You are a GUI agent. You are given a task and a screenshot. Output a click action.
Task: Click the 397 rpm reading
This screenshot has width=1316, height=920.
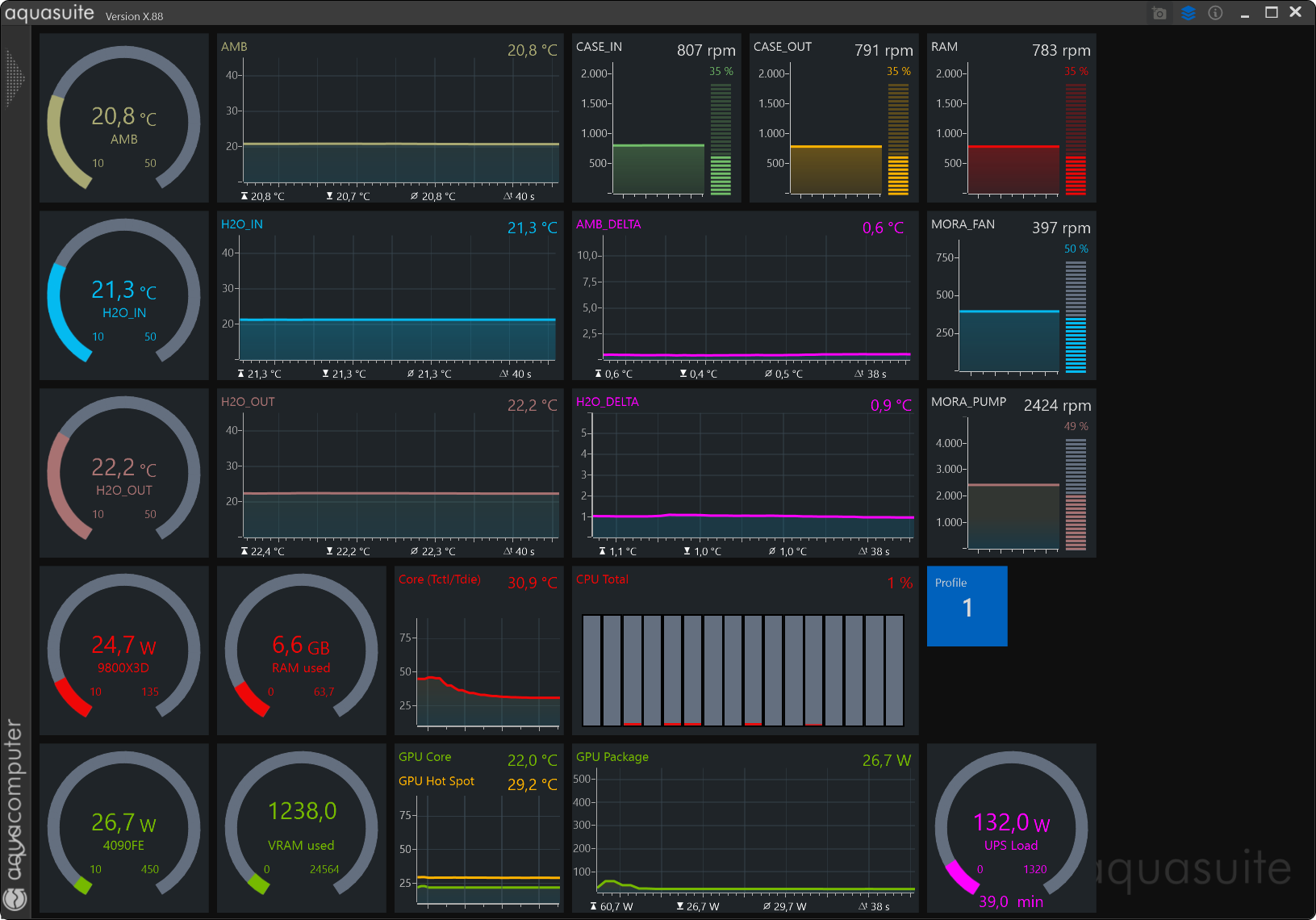[x=1061, y=228]
